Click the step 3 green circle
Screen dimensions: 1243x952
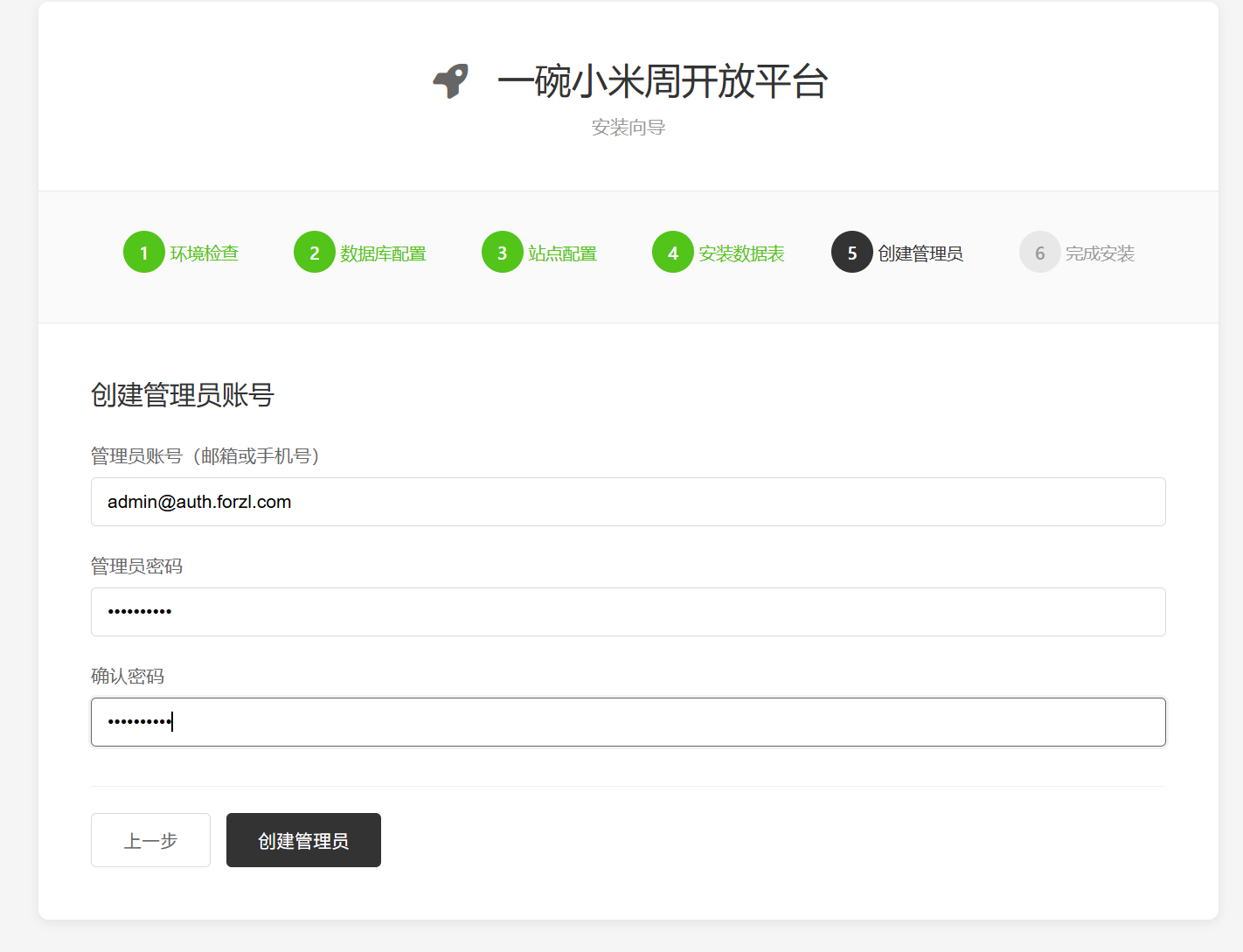[503, 253]
